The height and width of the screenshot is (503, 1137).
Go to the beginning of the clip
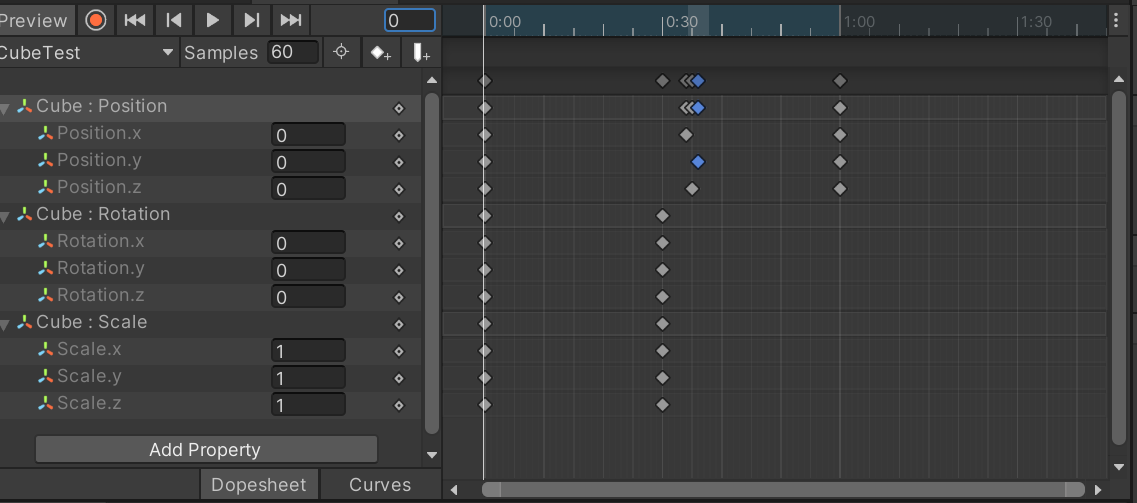tap(135, 20)
